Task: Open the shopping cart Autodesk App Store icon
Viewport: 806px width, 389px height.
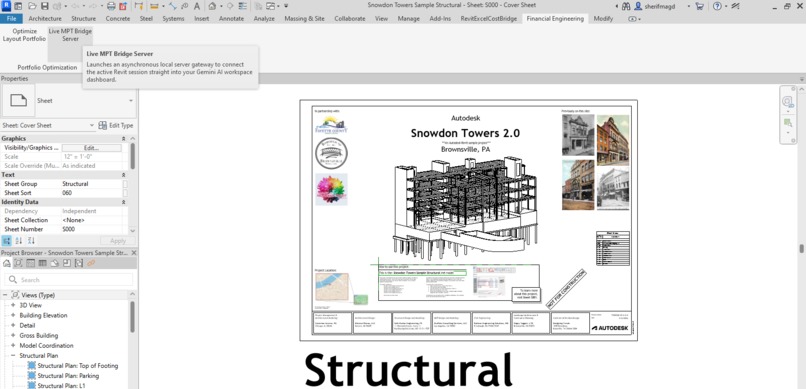Action: pos(700,6)
